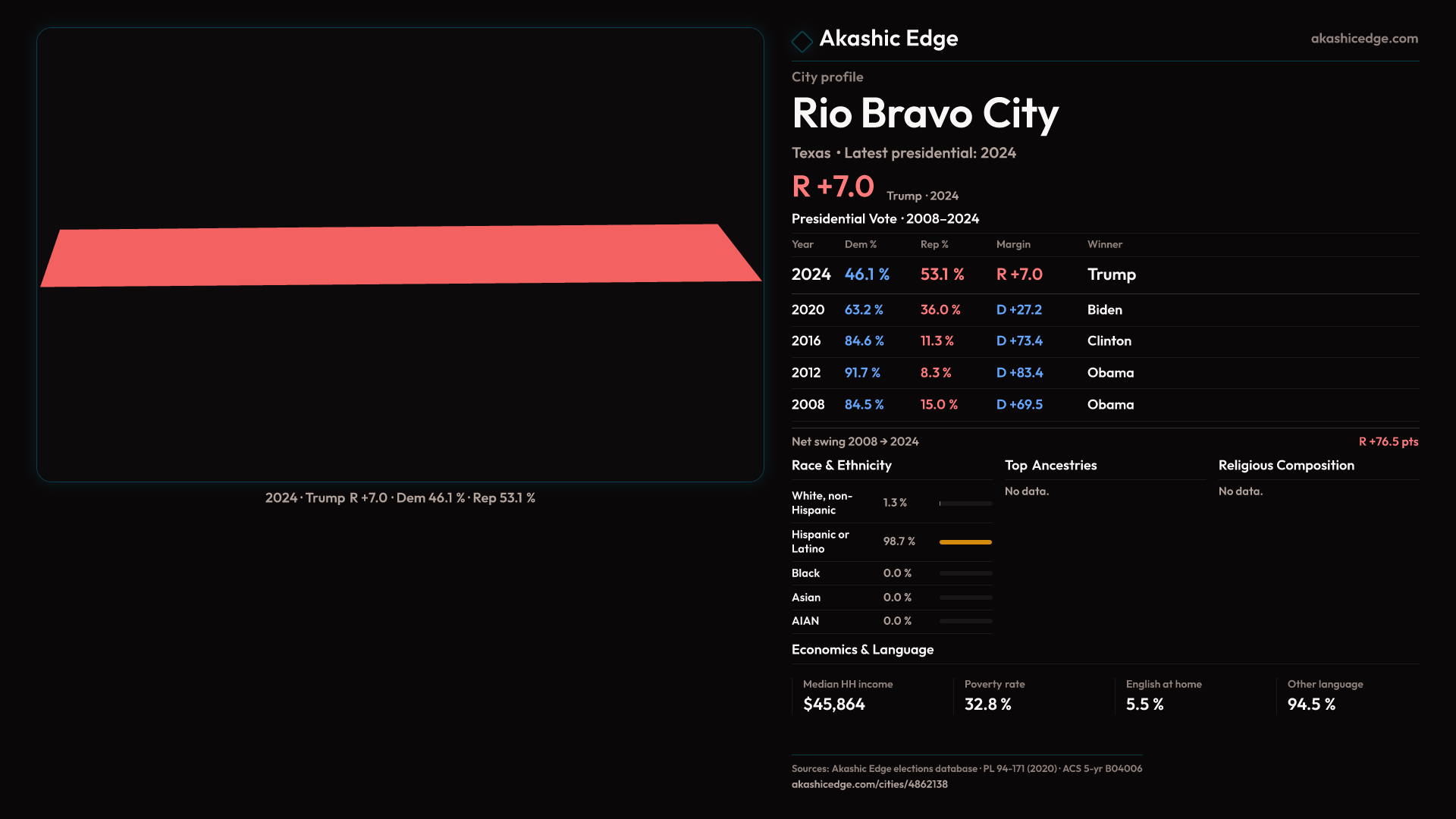This screenshot has height=819, width=1456.
Task: Click the Akashic Edge diamond logo icon
Action: point(802,41)
